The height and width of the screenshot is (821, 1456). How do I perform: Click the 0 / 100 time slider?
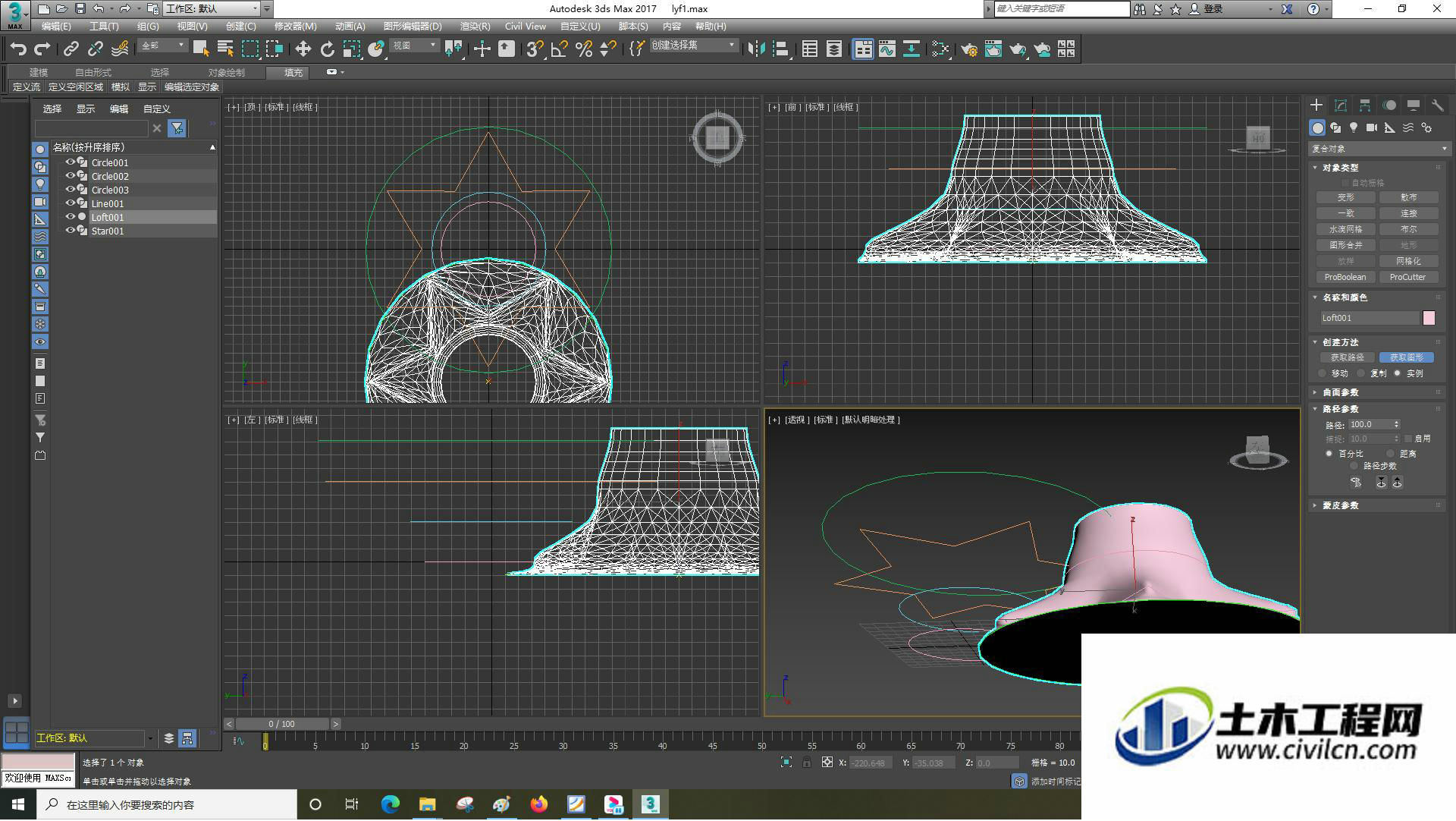(x=282, y=725)
